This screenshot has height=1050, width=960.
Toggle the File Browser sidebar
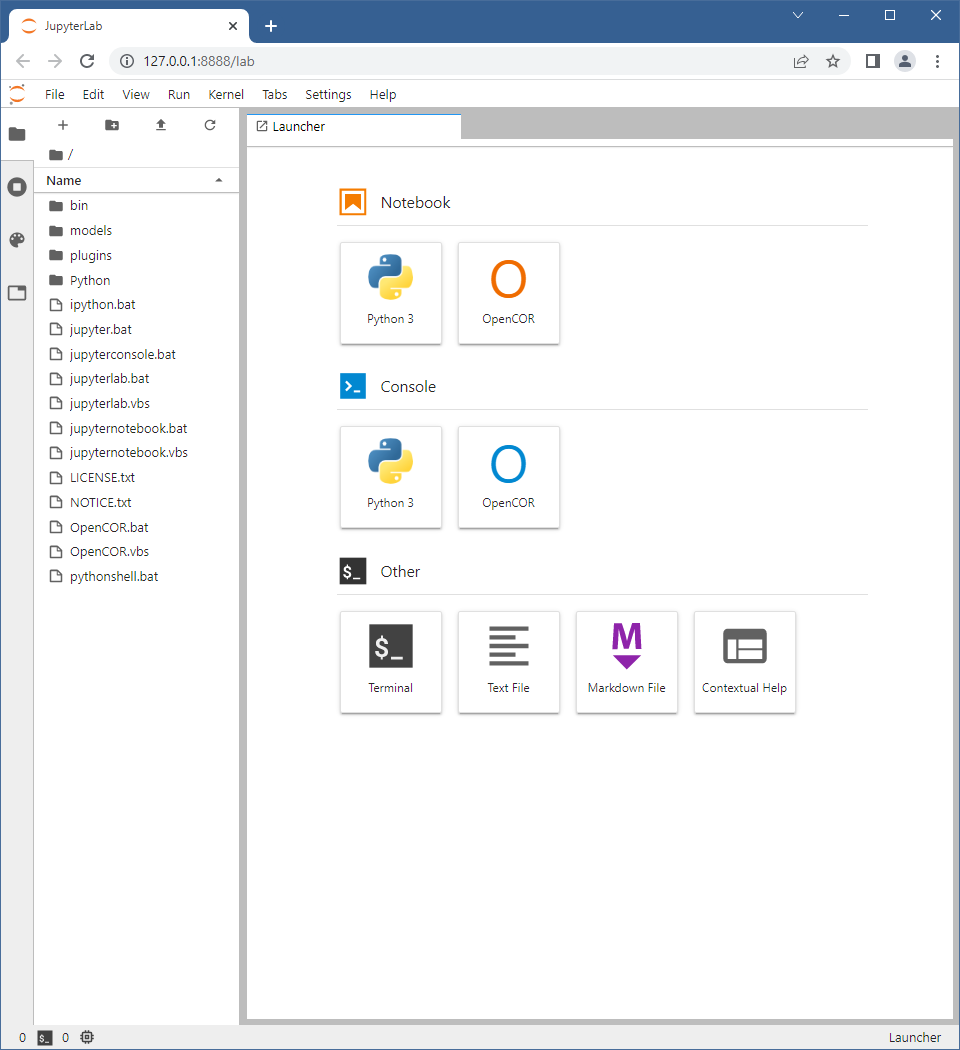tap(17, 134)
